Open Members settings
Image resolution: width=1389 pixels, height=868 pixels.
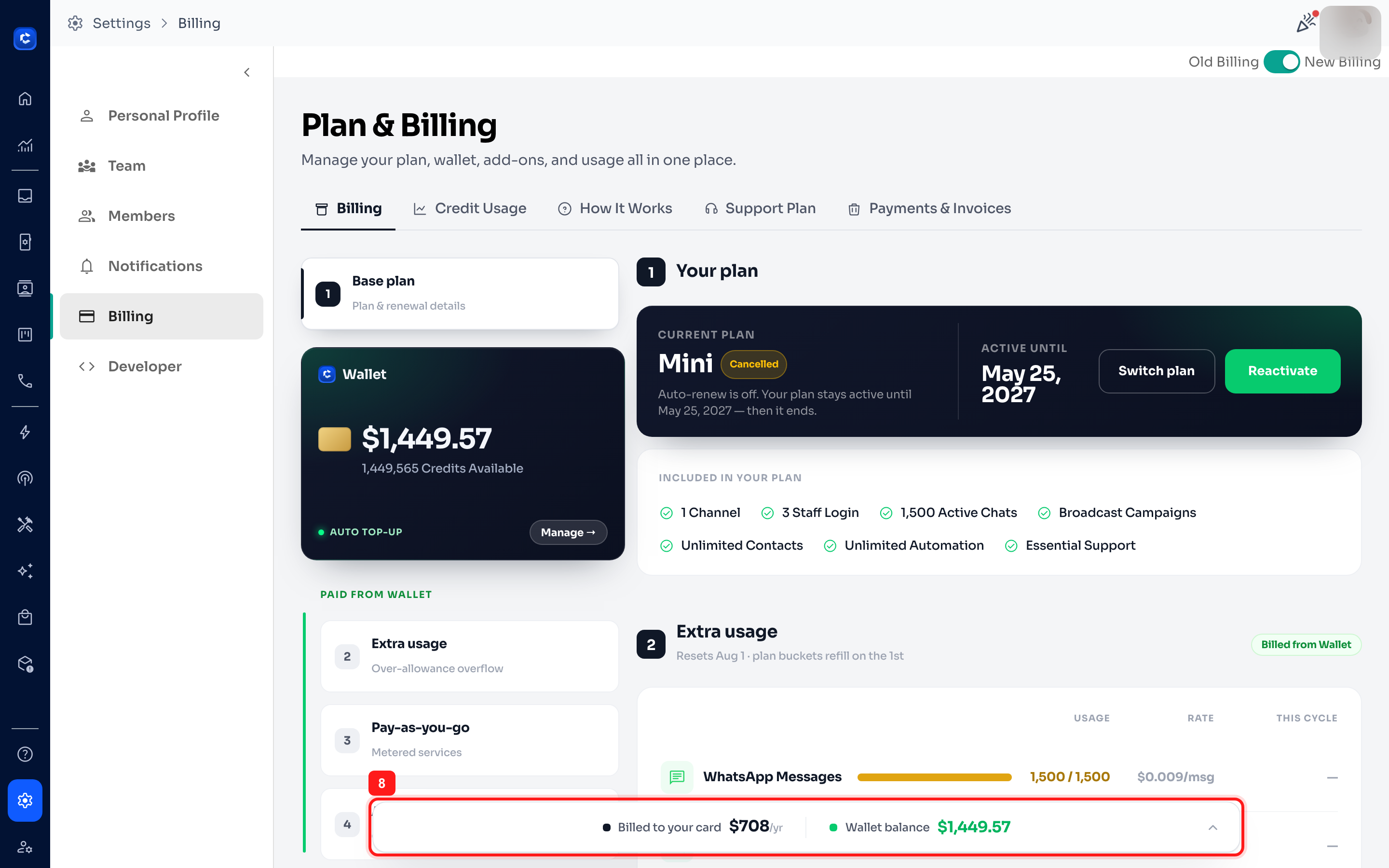pos(161,216)
